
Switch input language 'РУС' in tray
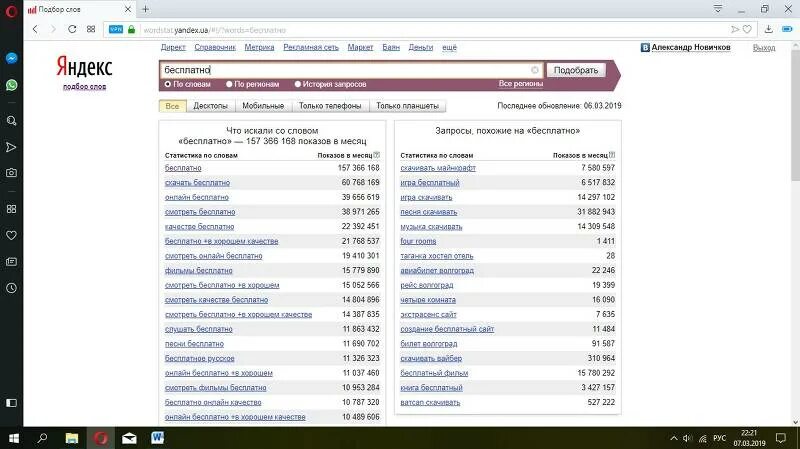(719, 438)
